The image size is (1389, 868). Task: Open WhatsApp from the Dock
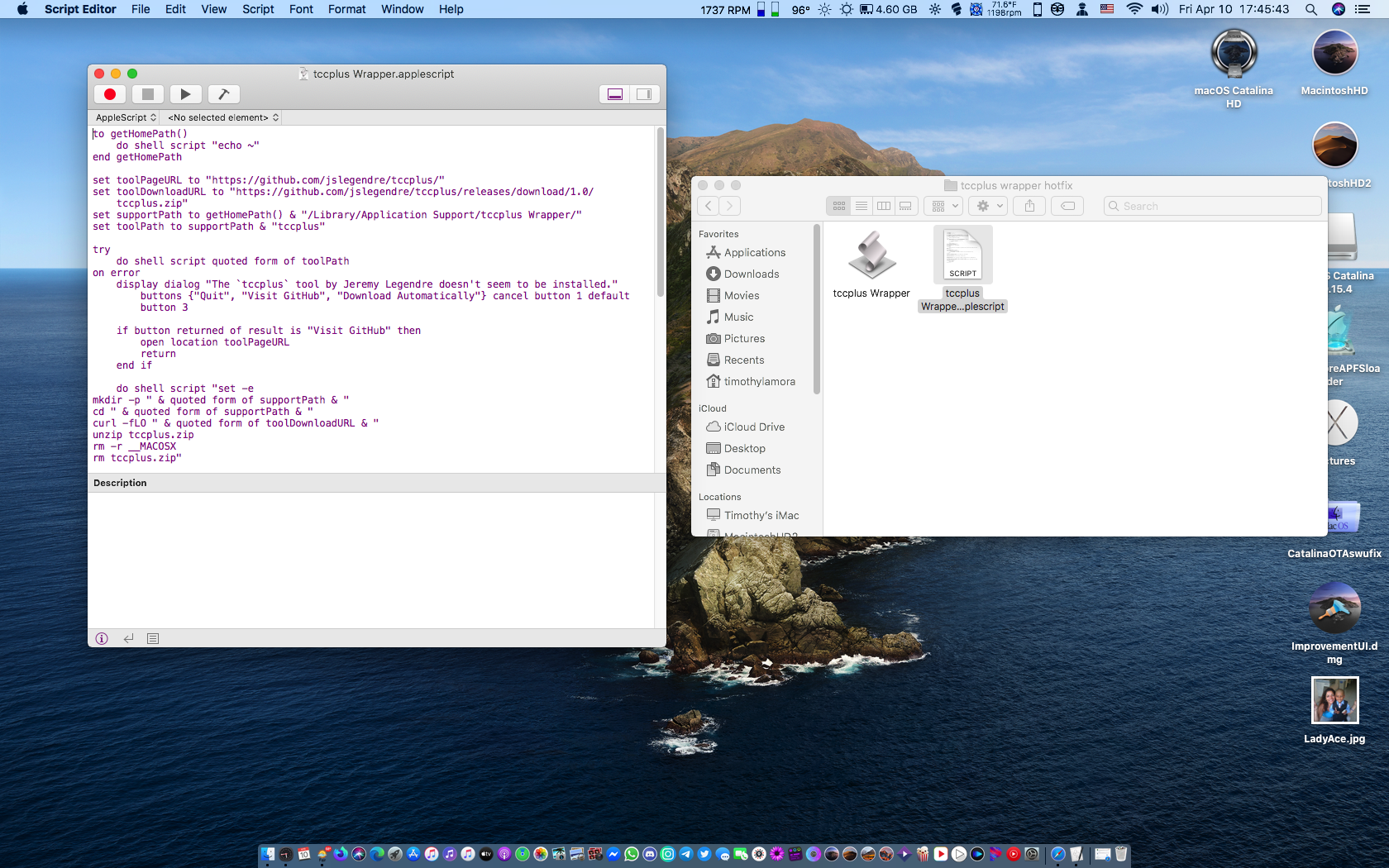(x=632, y=854)
